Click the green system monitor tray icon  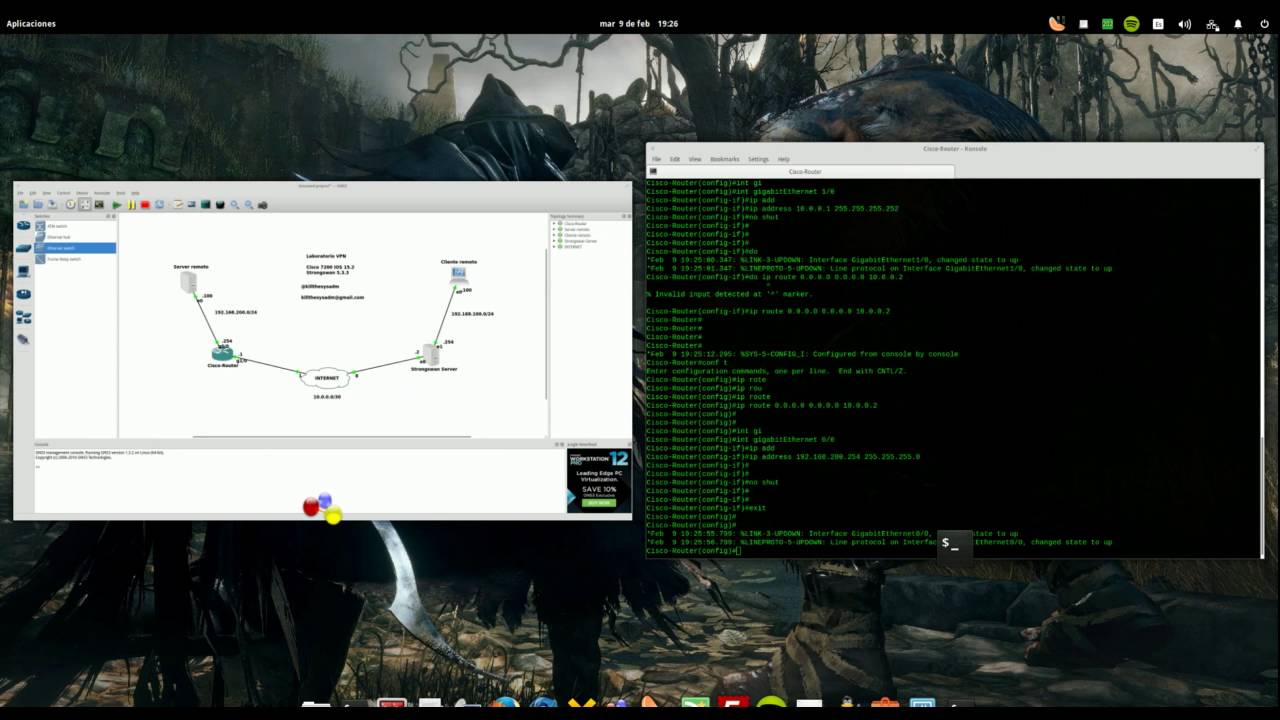[1107, 24]
